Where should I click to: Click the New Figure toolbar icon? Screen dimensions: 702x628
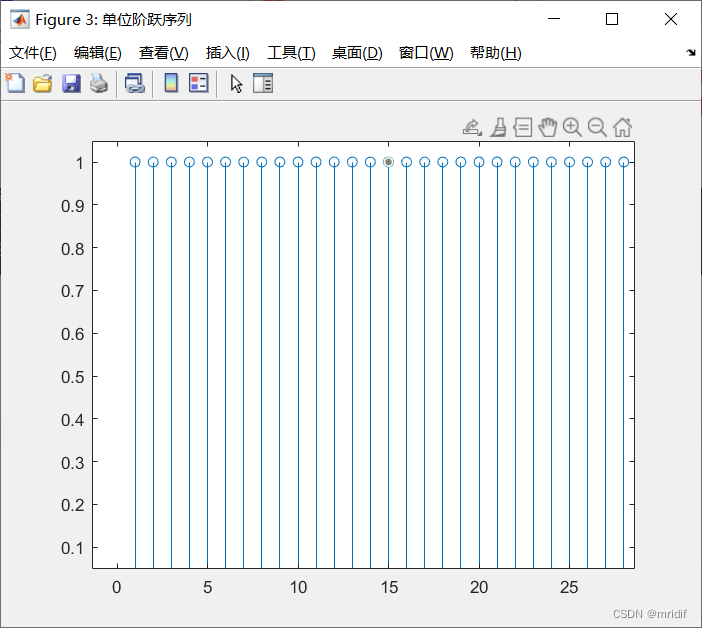[x=15, y=83]
